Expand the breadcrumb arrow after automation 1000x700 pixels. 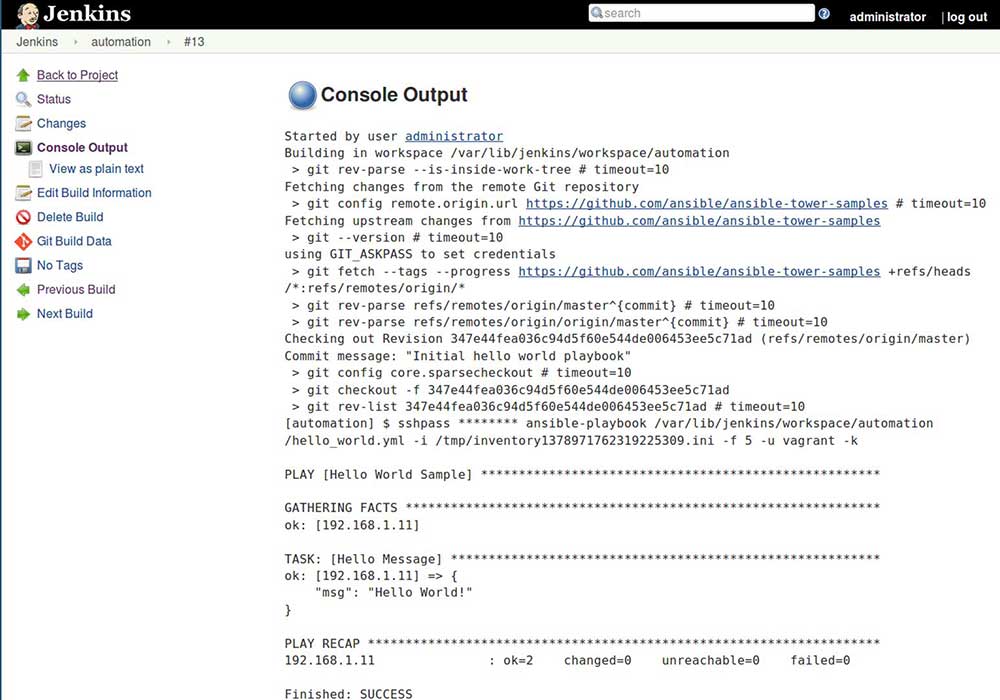point(168,42)
